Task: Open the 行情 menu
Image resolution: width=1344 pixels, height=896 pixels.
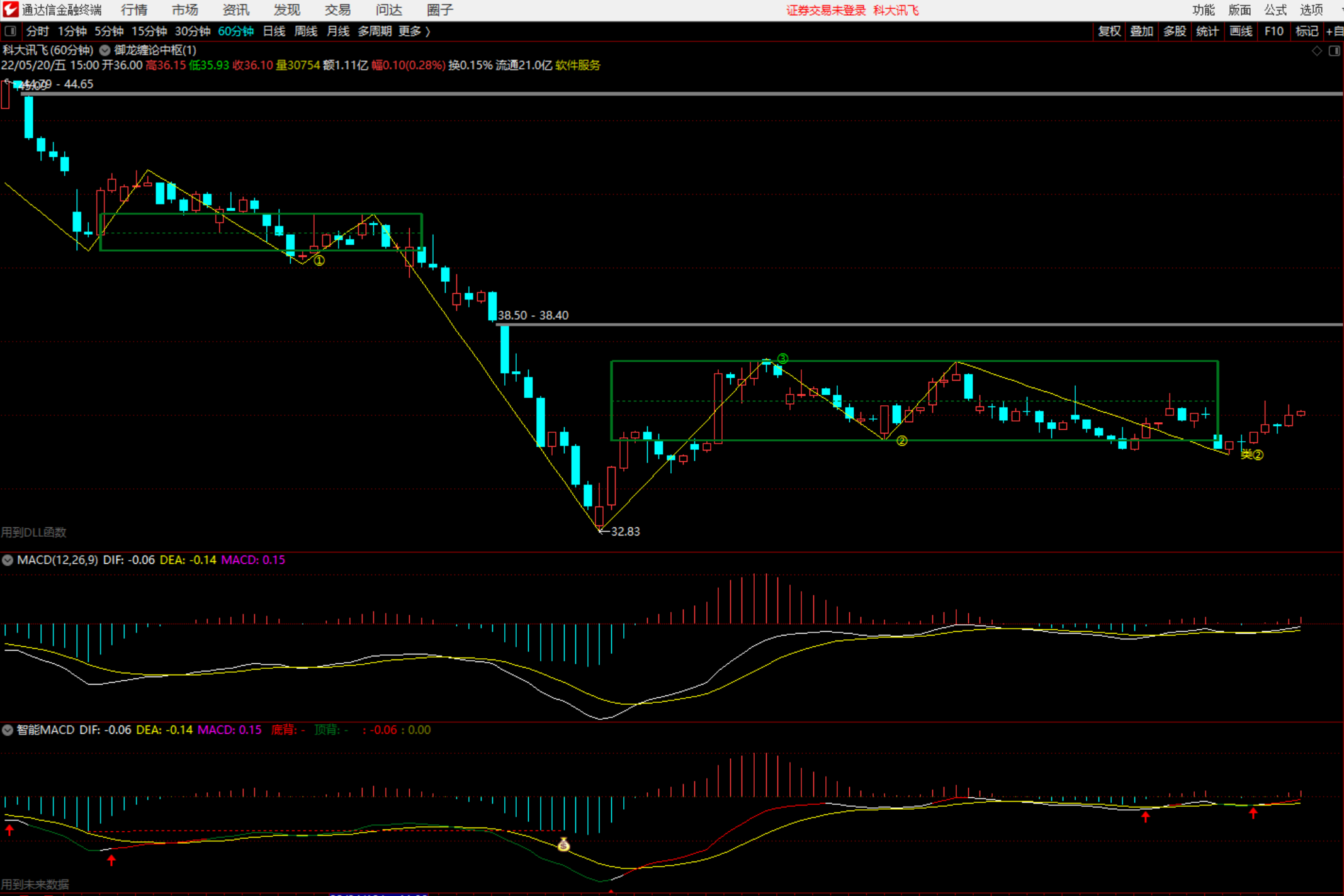Action: (x=133, y=10)
